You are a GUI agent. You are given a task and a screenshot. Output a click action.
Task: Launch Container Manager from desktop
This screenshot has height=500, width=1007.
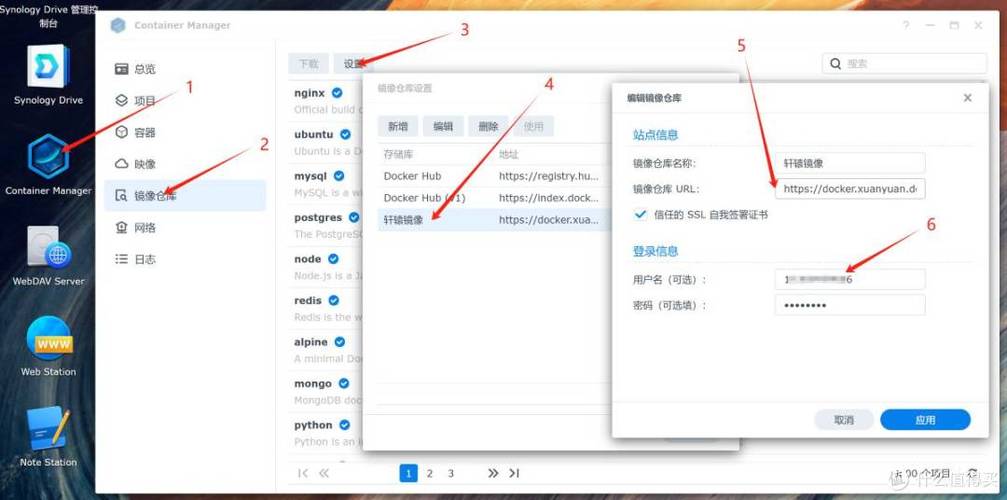48,157
